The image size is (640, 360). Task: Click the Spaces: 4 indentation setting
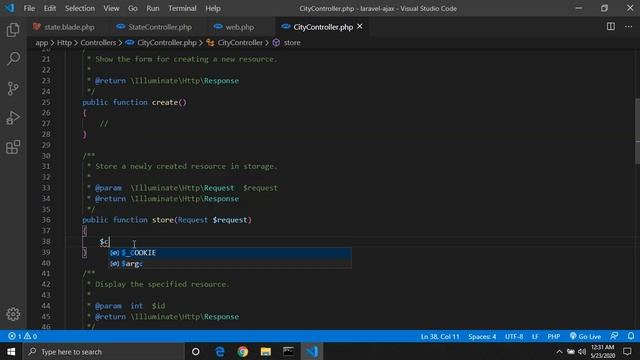[x=482, y=336]
